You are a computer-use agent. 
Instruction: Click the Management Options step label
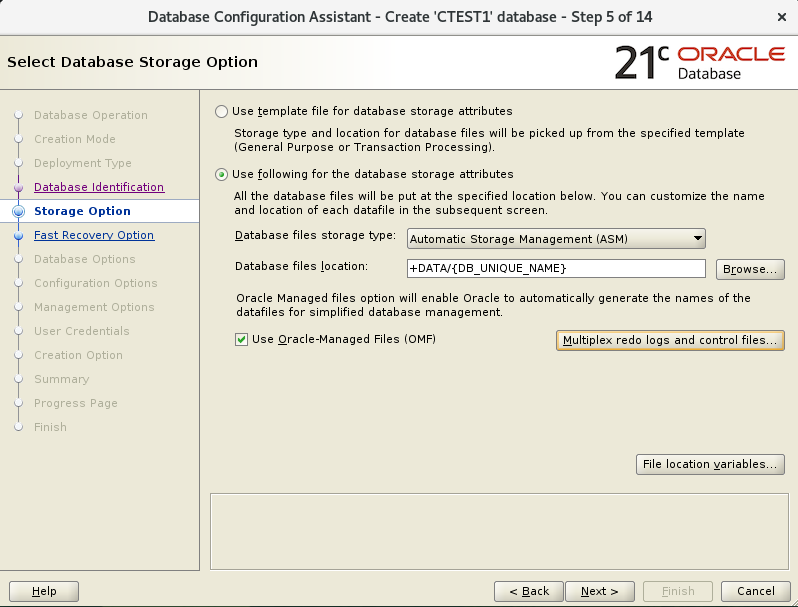94,307
